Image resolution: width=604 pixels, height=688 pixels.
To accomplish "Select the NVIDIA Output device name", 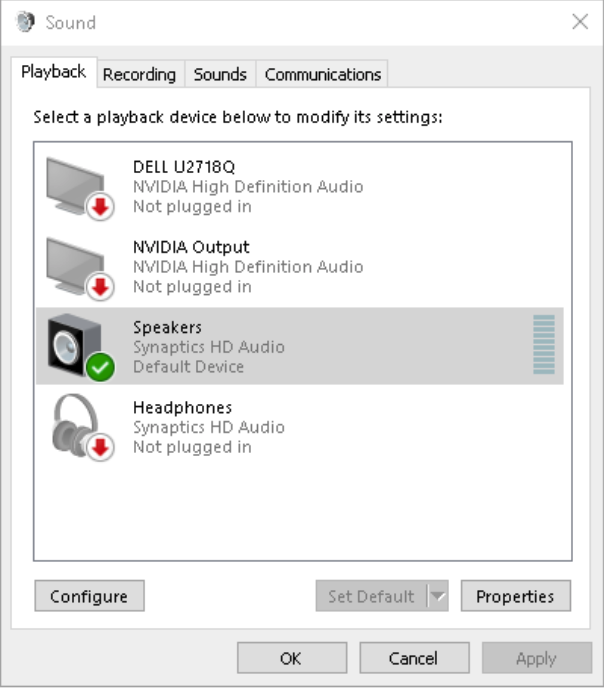I will pyautogui.click(x=191, y=247).
